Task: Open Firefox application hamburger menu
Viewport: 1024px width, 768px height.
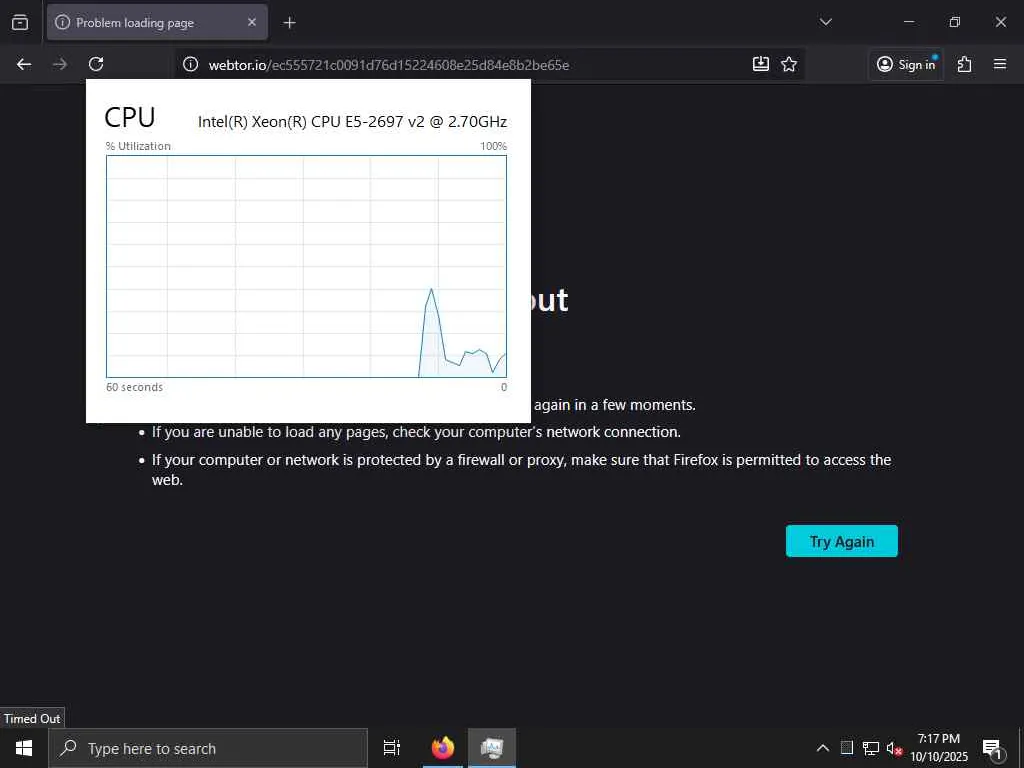Action: pyautogui.click(x=1000, y=64)
